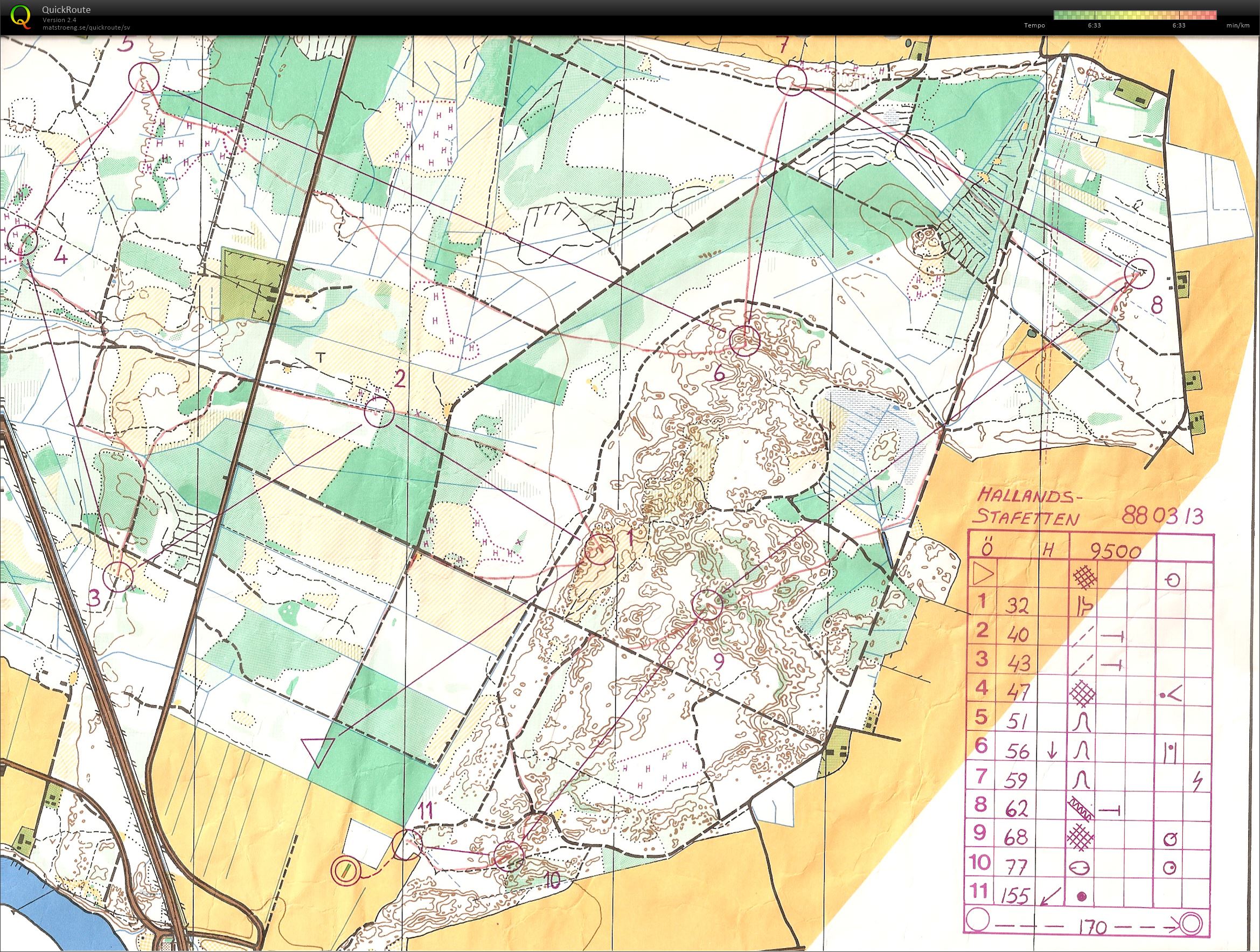Select control circle number 4
This screenshot has height=952, width=1260.
pos(23,240)
